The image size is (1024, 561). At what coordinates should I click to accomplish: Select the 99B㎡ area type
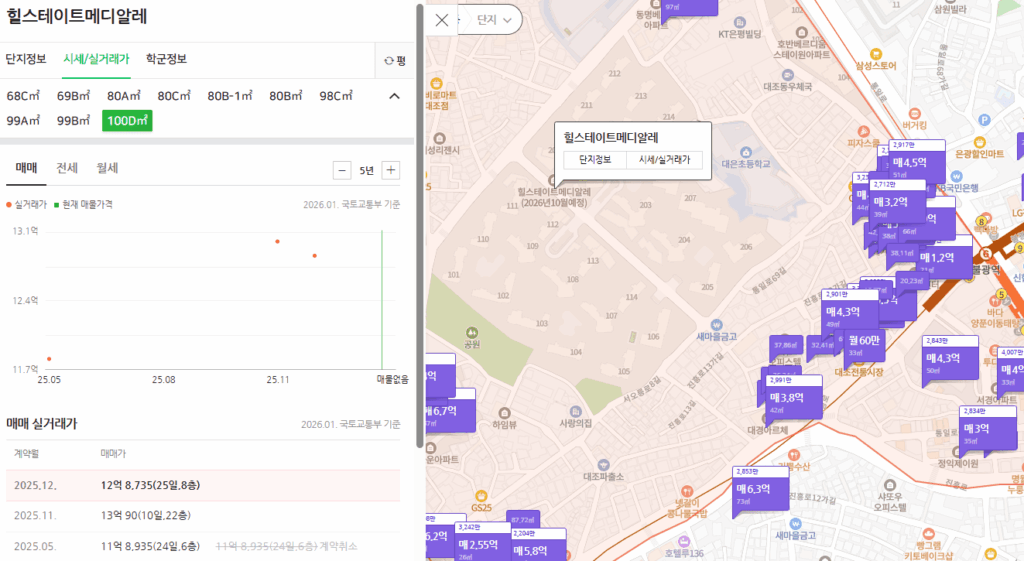73,121
